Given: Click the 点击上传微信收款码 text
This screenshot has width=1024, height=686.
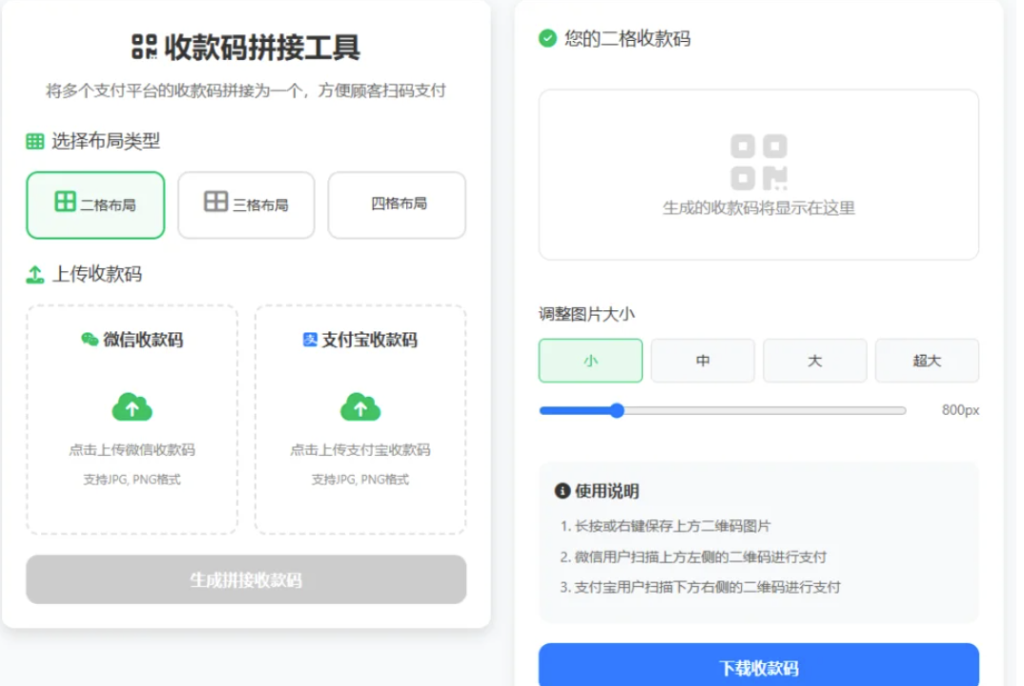Looking at the screenshot, I should (x=132, y=449).
